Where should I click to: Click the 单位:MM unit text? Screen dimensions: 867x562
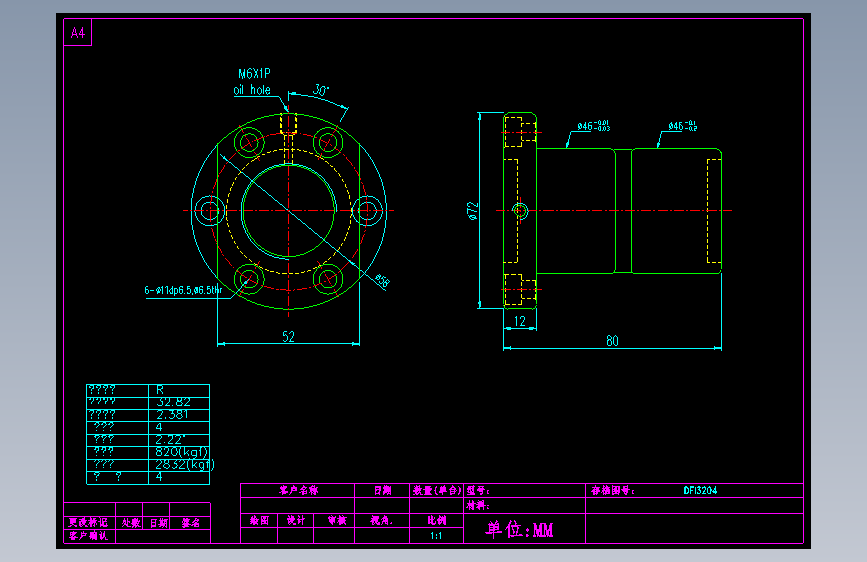click(x=519, y=529)
